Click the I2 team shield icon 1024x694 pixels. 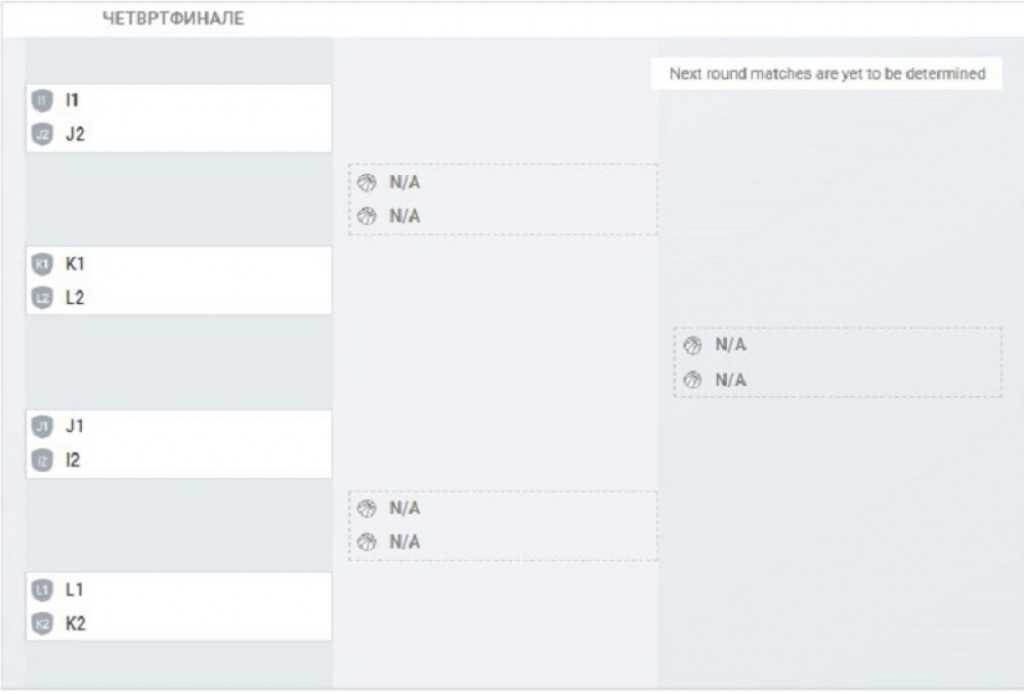41,461
